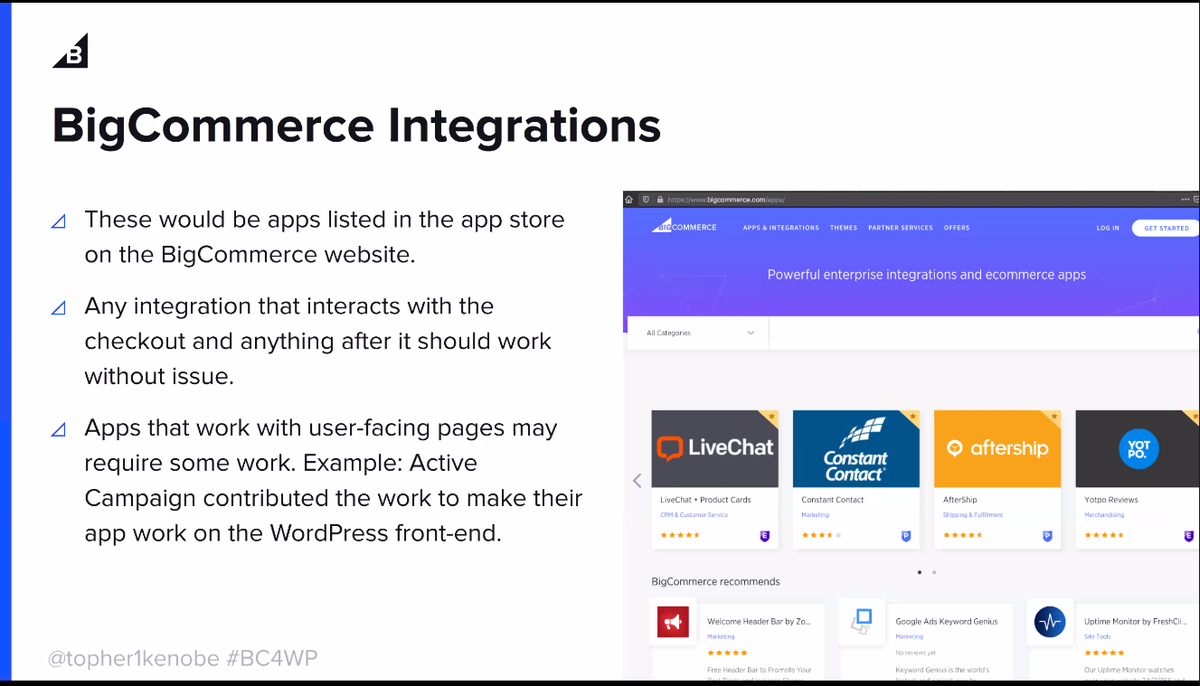Image resolution: width=1200 pixels, height=686 pixels.
Task: Select the second carousel page dot
Action: coord(934,572)
